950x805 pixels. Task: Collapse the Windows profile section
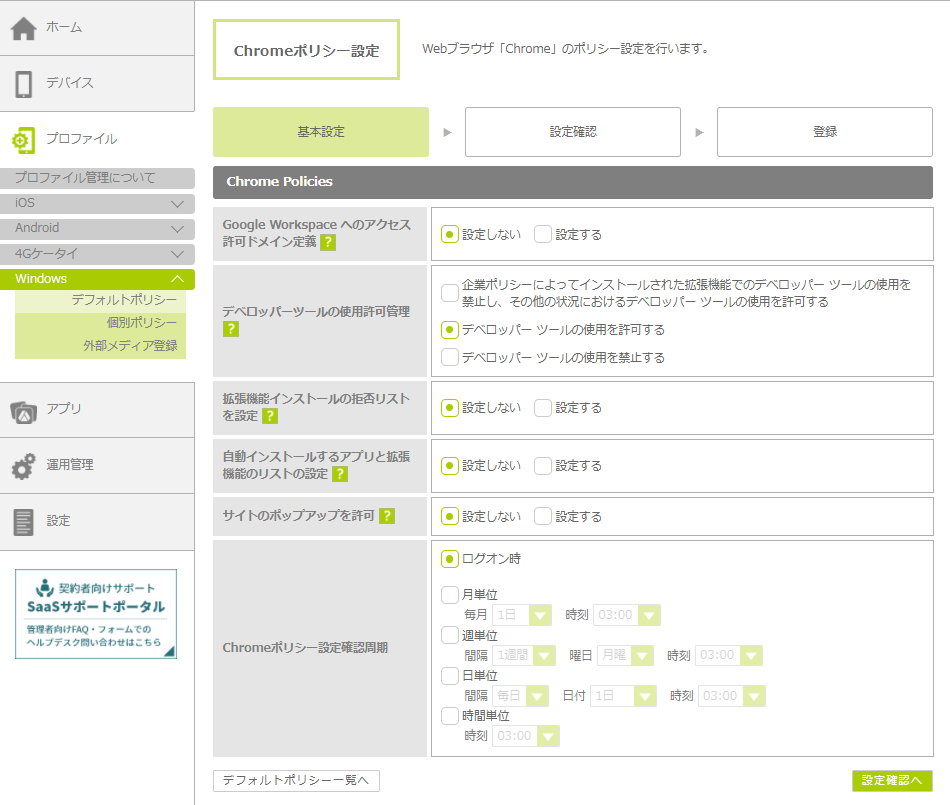pos(177,279)
